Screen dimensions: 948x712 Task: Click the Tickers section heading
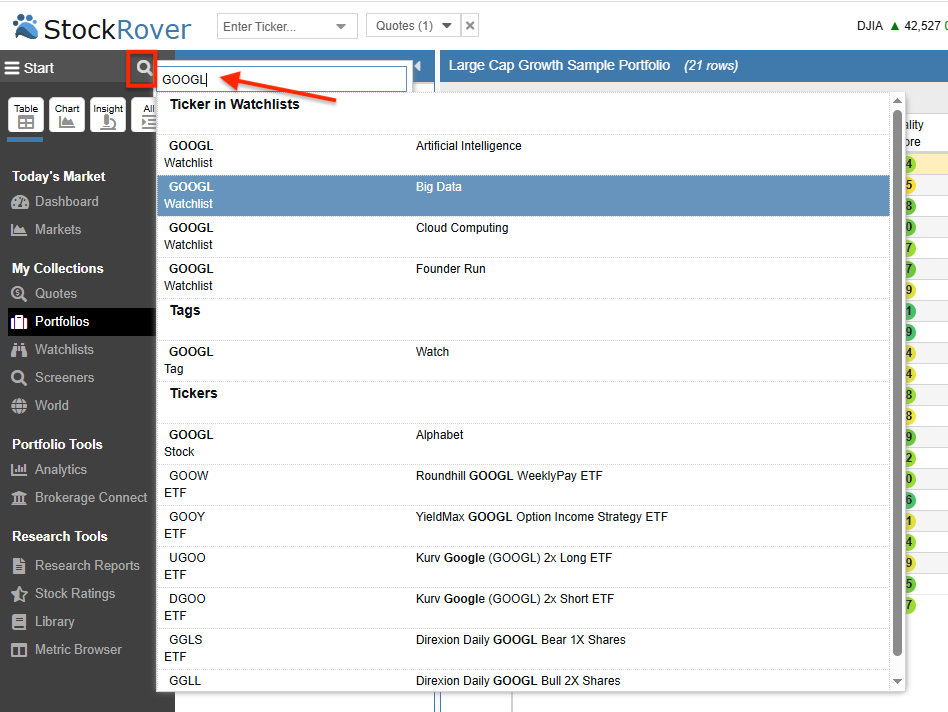tap(193, 393)
